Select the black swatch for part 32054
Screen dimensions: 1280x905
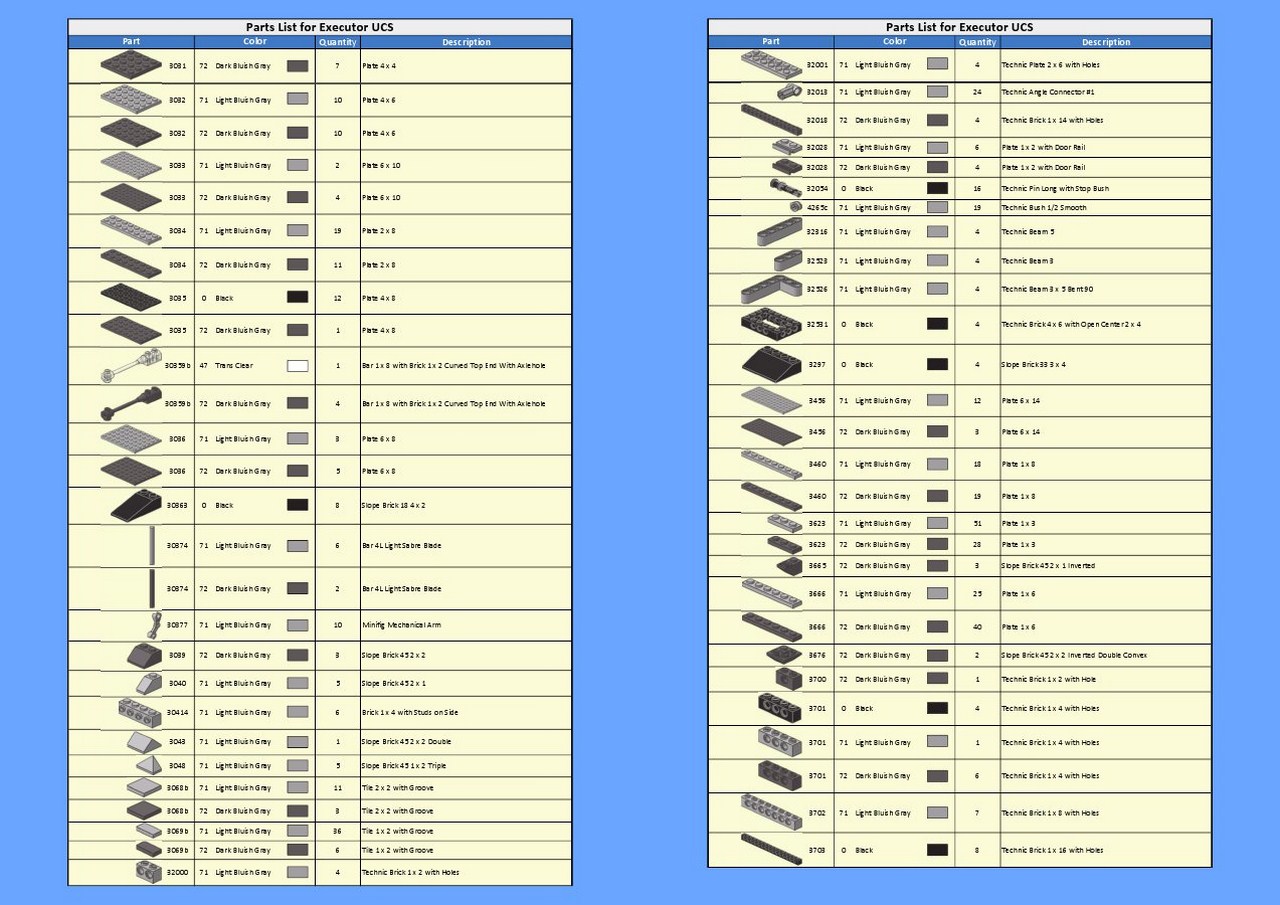937,188
